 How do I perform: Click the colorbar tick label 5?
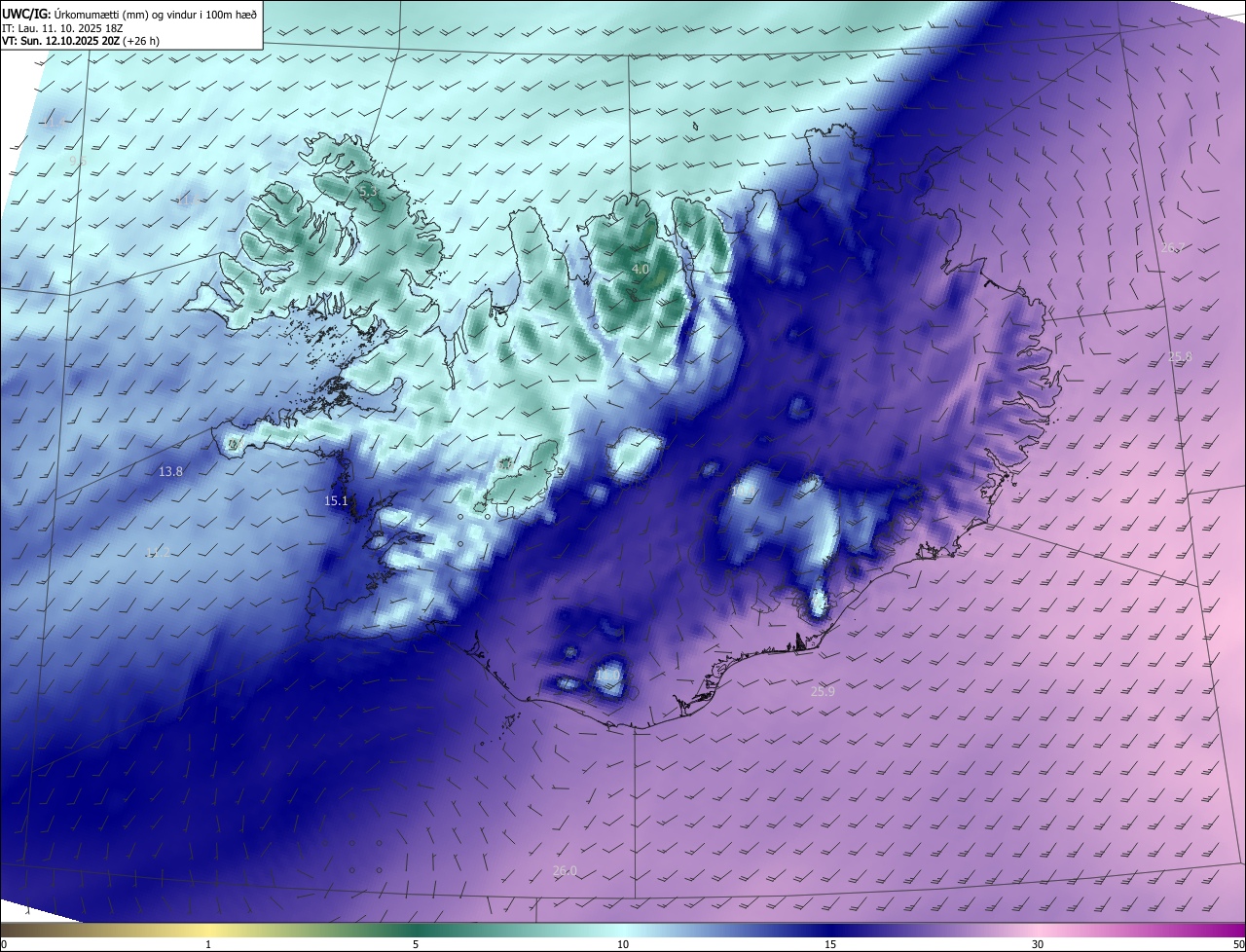coord(416,944)
